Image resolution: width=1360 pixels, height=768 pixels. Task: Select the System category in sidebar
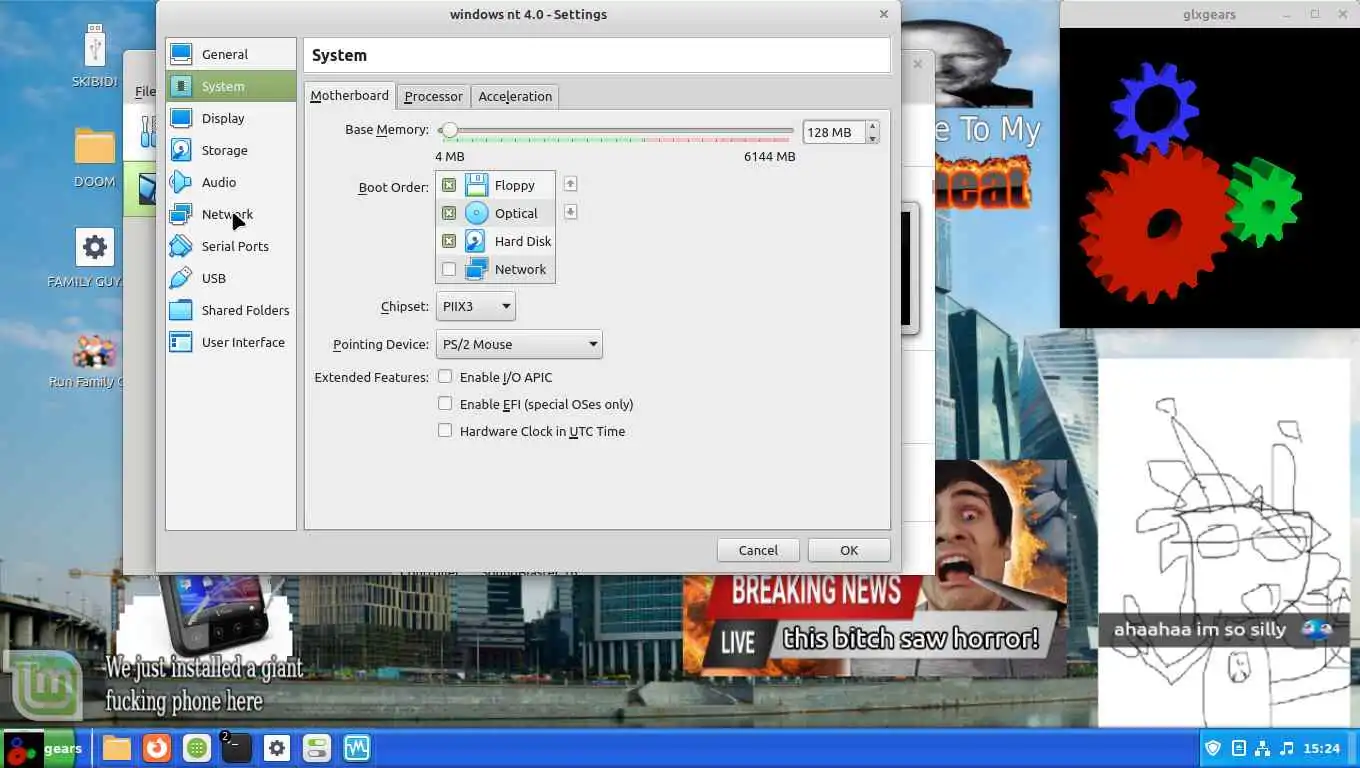click(231, 86)
